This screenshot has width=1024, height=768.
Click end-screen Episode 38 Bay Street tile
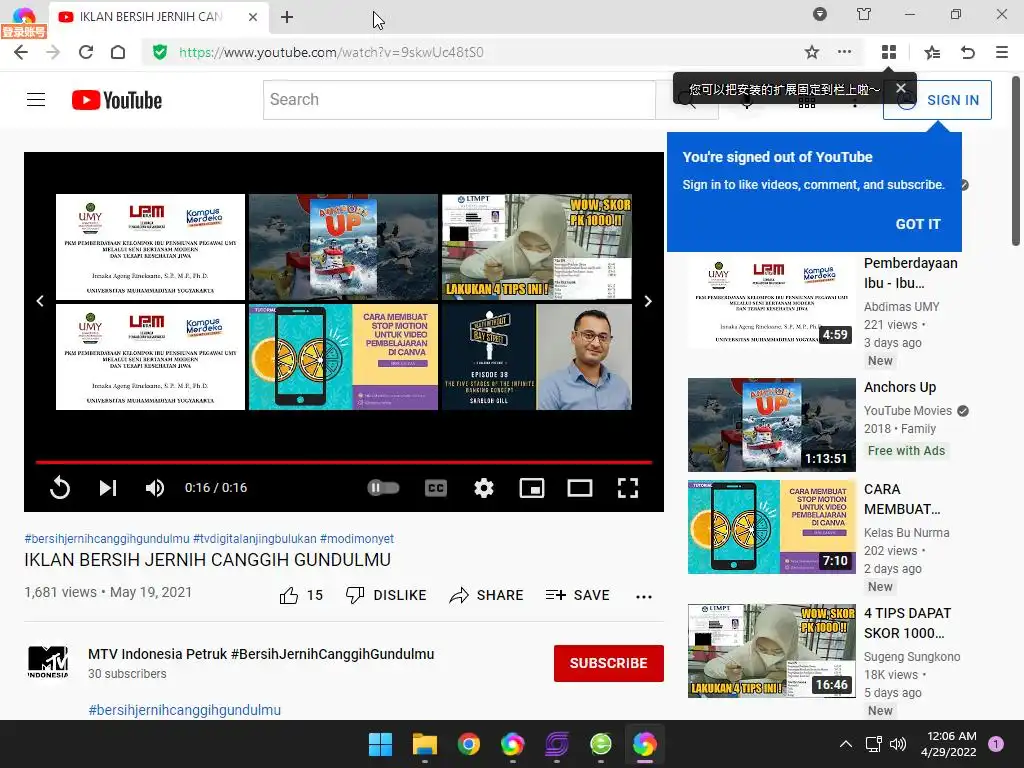click(537, 357)
